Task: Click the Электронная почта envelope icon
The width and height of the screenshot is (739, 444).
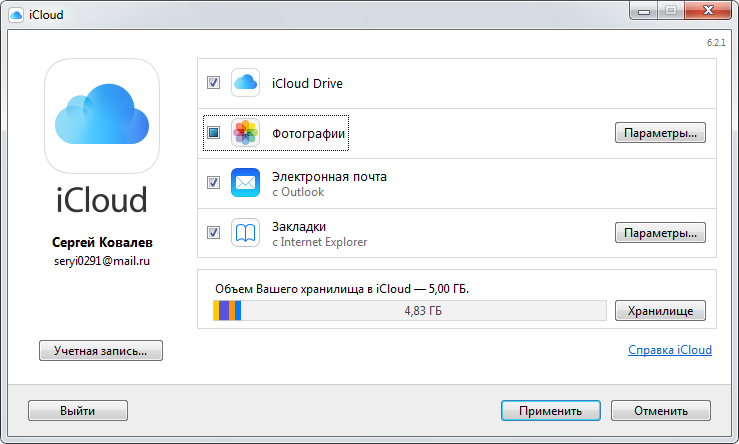Action: (245, 182)
